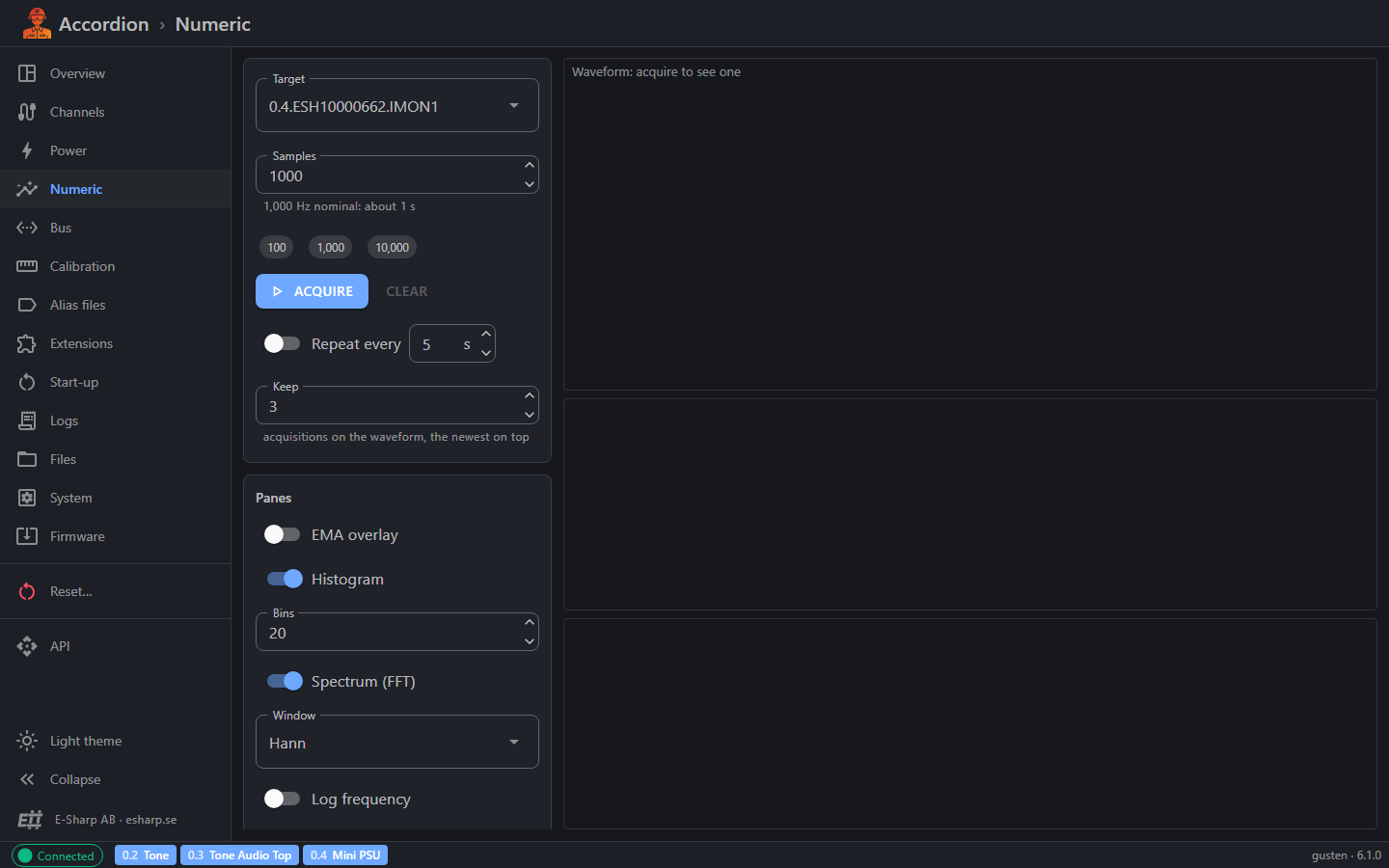Click the API sidebar icon
Viewport: 1389px width, 868px height.
pyautogui.click(x=27, y=646)
